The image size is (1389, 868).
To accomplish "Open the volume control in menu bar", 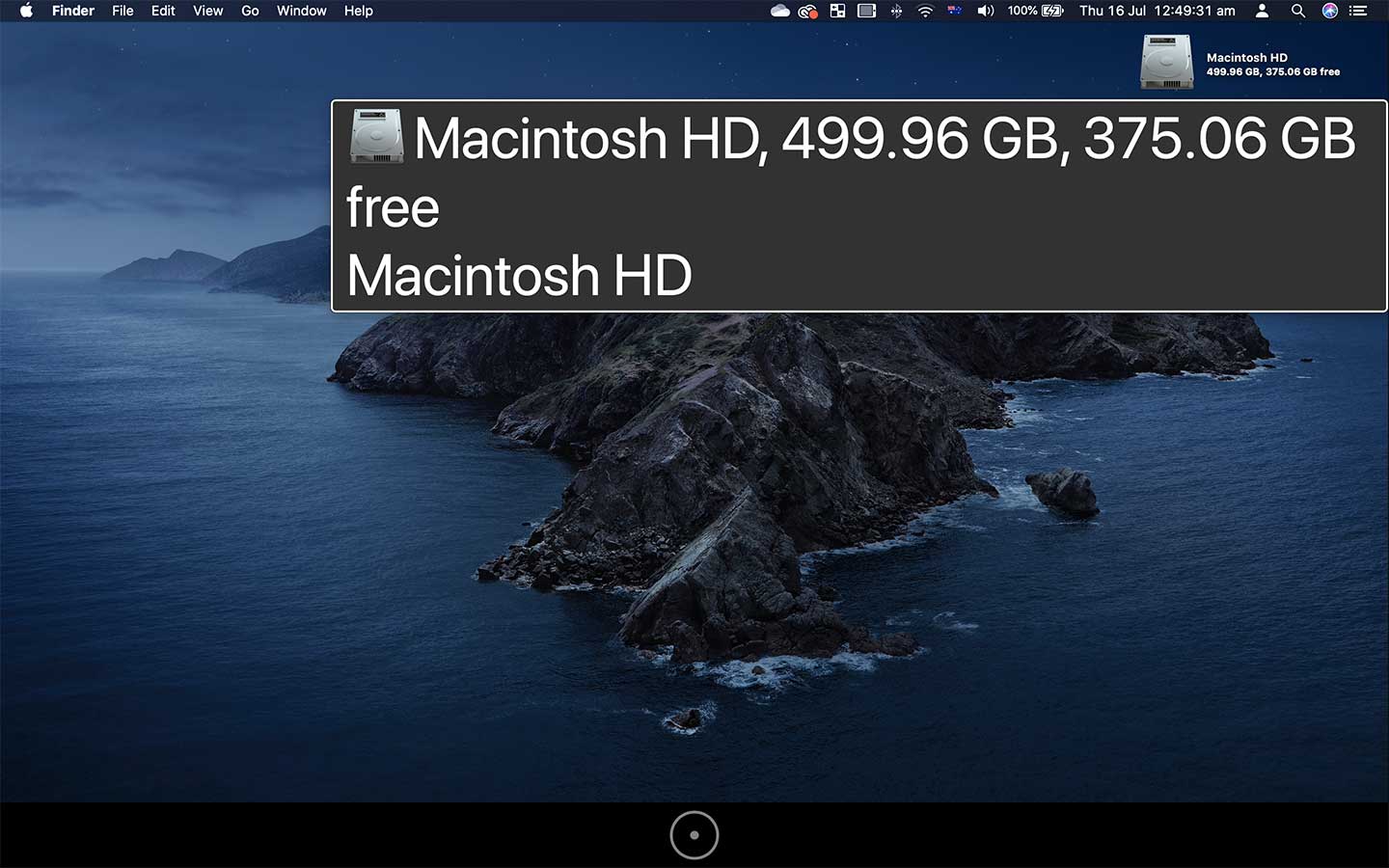I will (x=985, y=11).
